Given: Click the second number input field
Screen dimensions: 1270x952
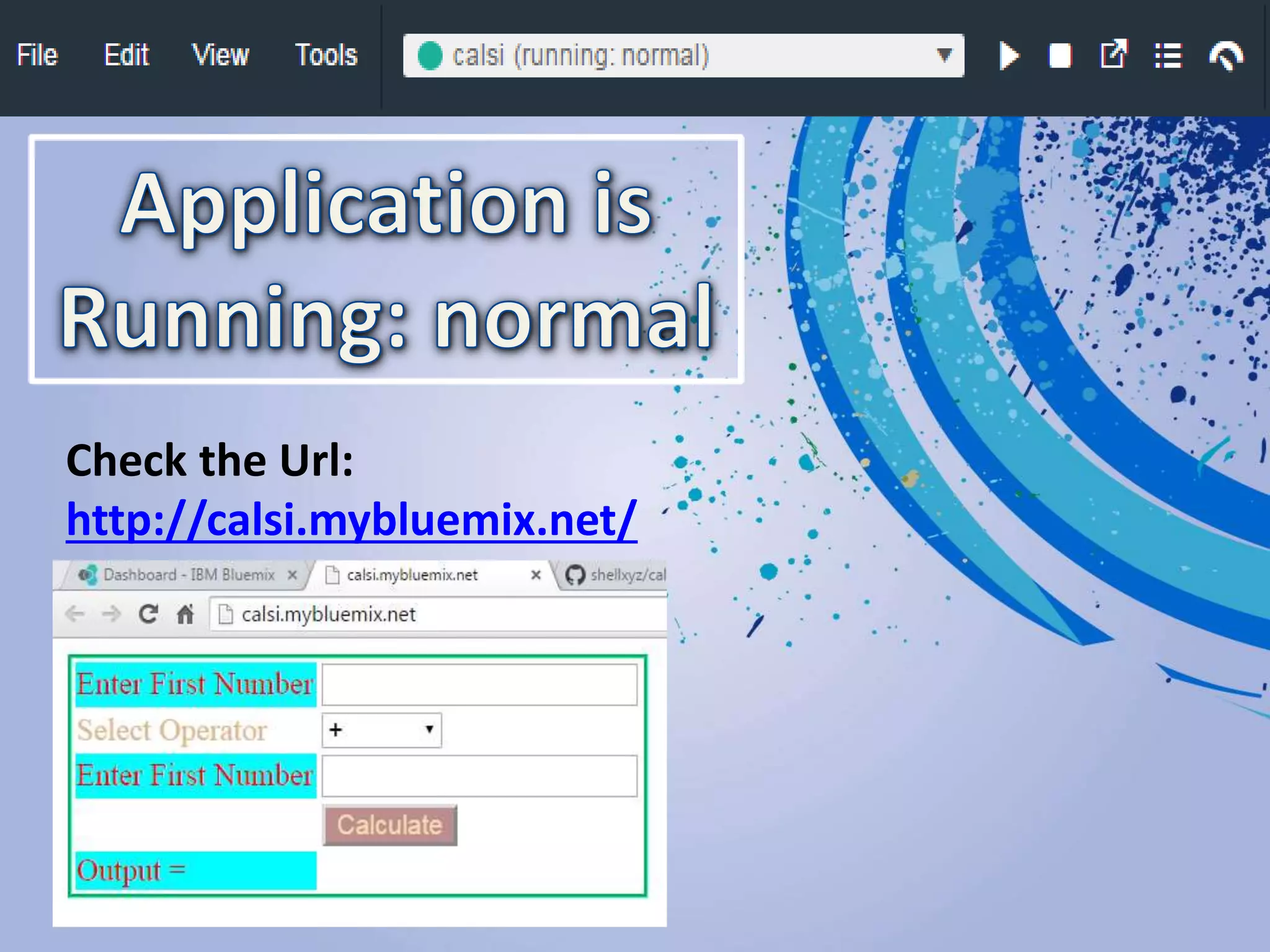Looking at the screenshot, I should click(479, 776).
